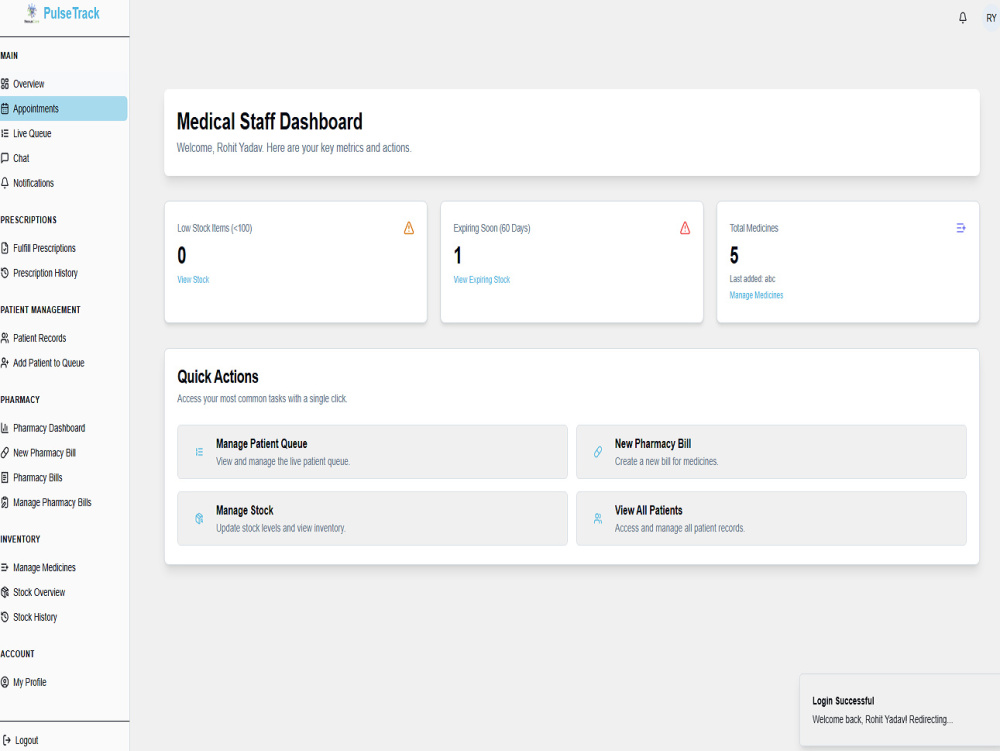
Task: Open Pharmacy Dashboard from sidebar
Action: [x=63, y=428]
